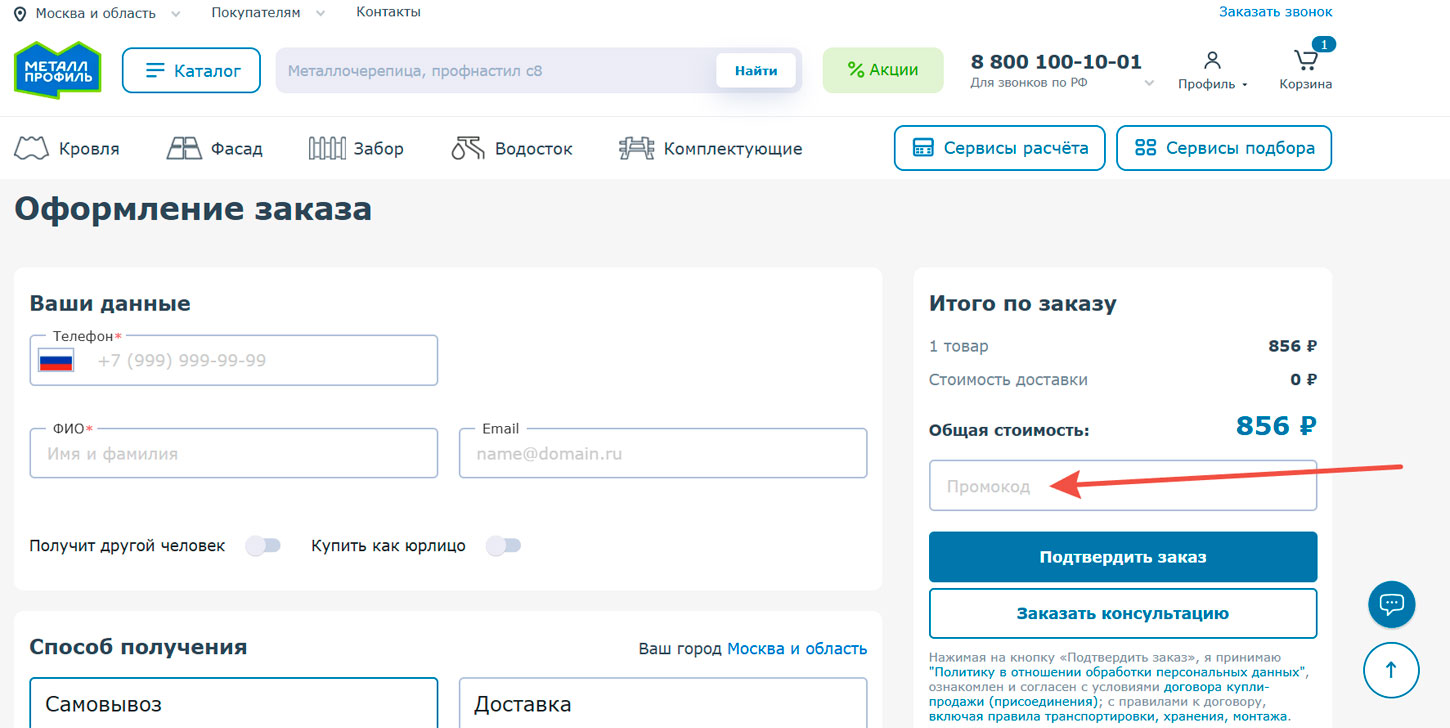Click the Комплектующие accessories icon
The height and width of the screenshot is (728, 1450).
coord(637,149)
